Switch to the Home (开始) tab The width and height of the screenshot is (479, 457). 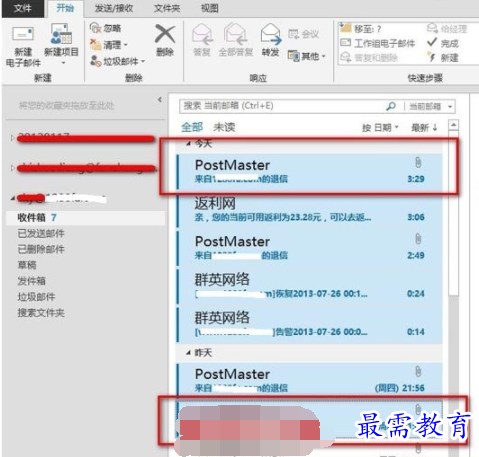coord(65,8)
